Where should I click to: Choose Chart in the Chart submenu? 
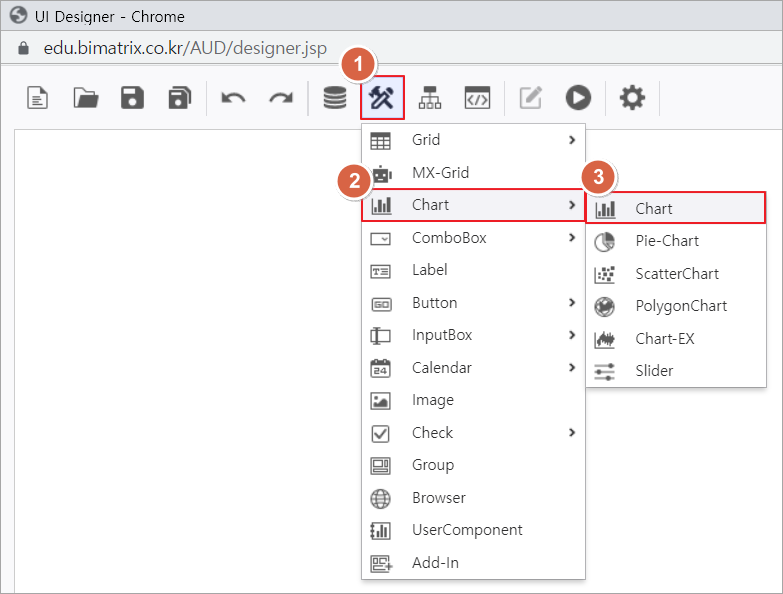676,208
